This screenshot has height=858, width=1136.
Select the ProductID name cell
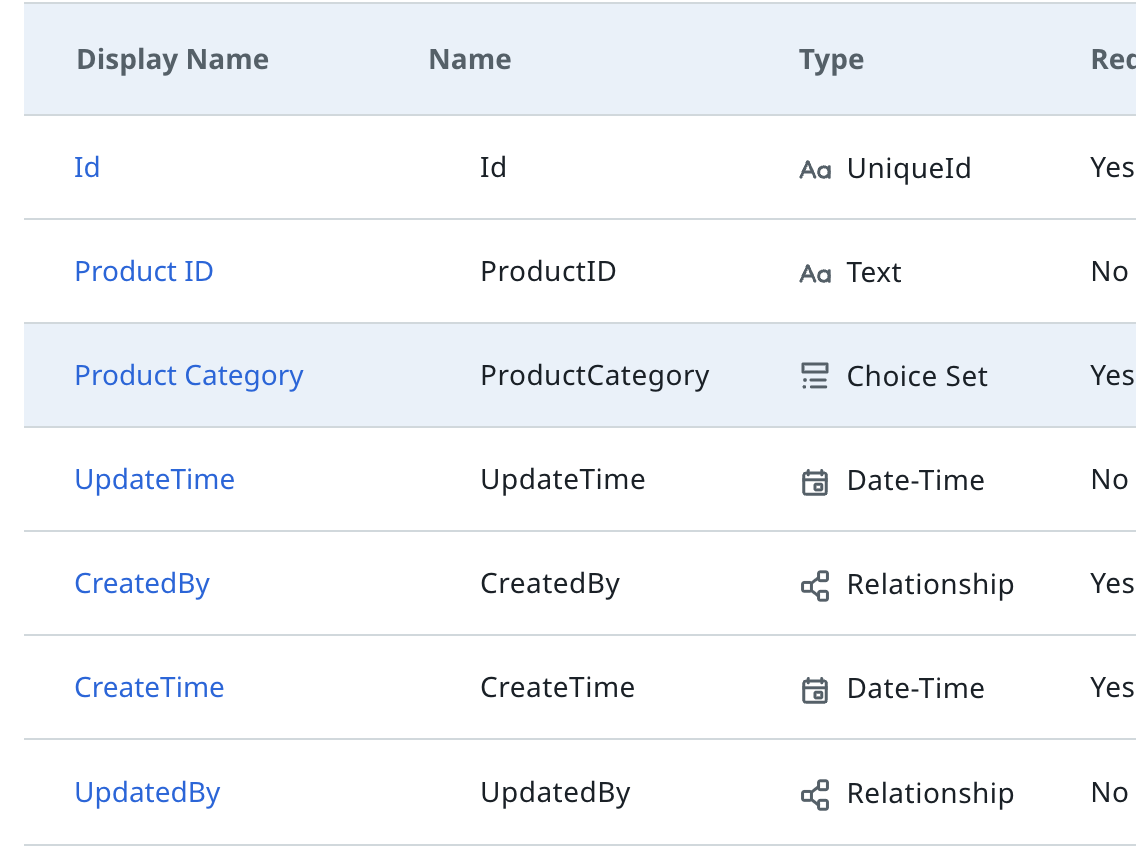(548, 271)
